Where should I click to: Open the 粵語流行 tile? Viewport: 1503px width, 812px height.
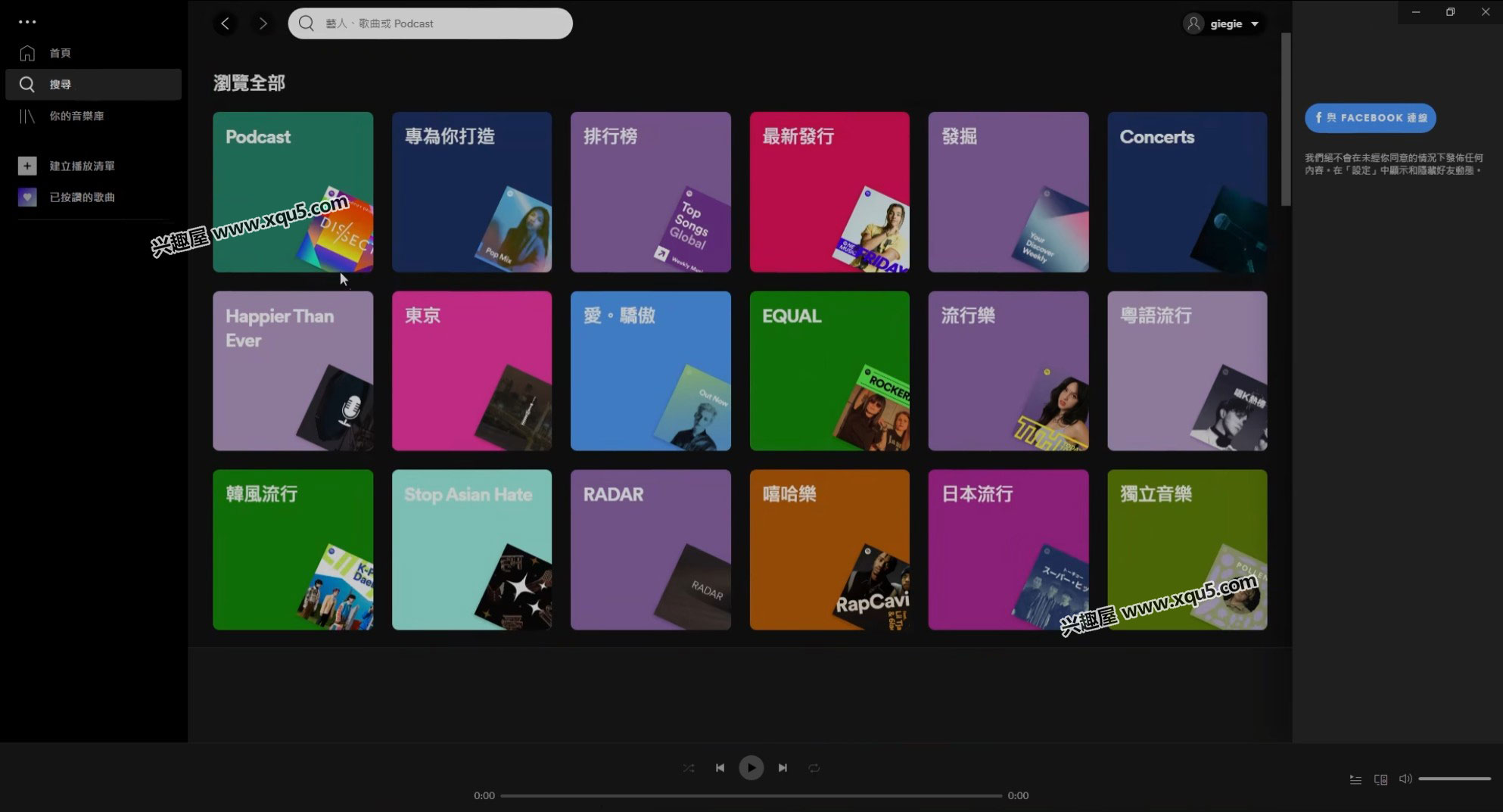(1187, 371)
